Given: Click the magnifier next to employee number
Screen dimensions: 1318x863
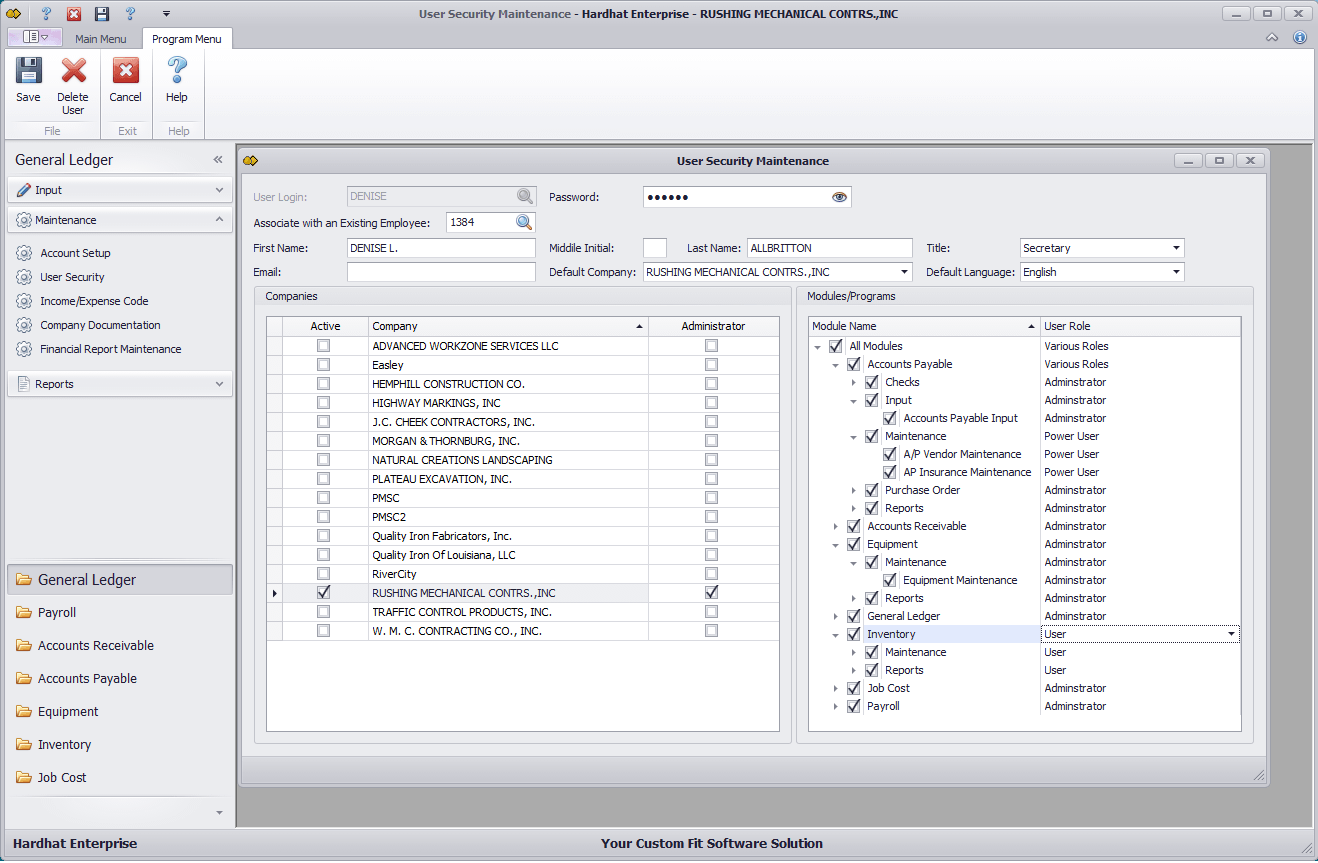Looking at the screenshot, I should coord(524,222).
